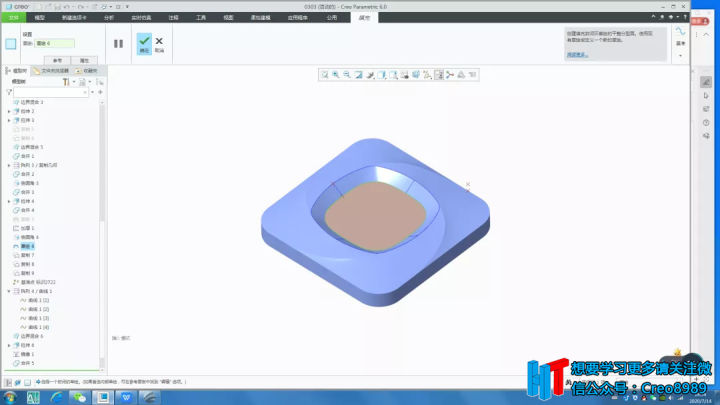The height and width of the screenshot is (405, 720).
Task: Open the 文件 menu tab
Action: click(x=13, y=17)
